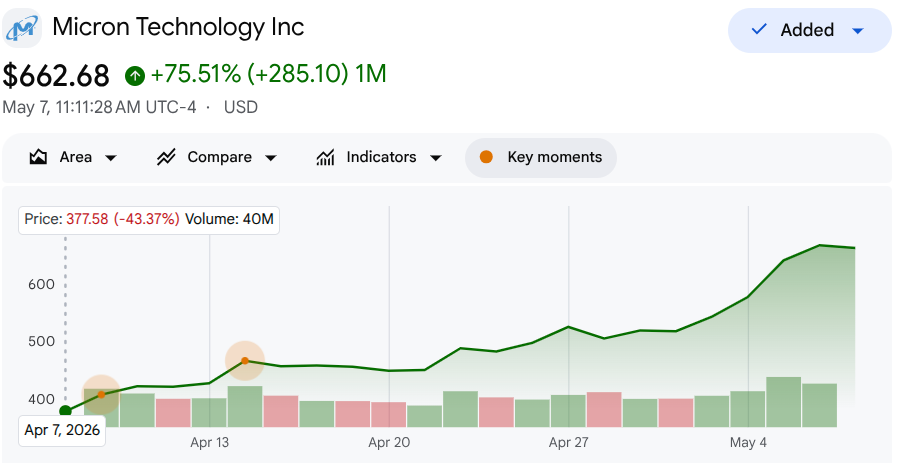Click the Added checkmark icon
899x463 pixels.
click(x=759, y=29)
